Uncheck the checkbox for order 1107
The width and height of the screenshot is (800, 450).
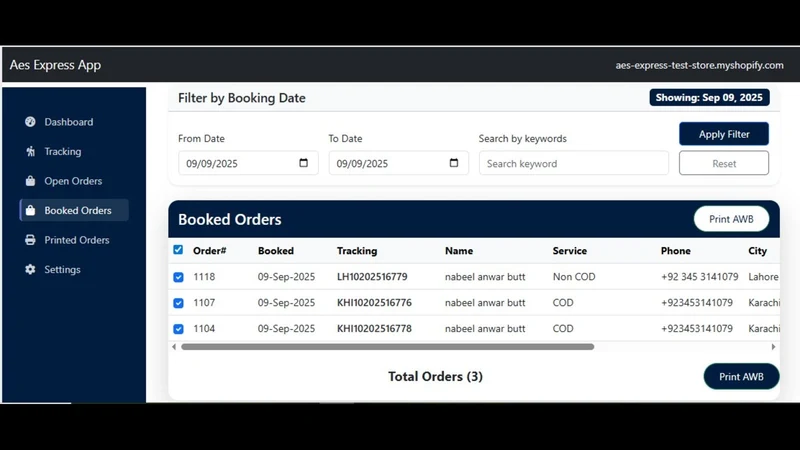click(179, 303)
